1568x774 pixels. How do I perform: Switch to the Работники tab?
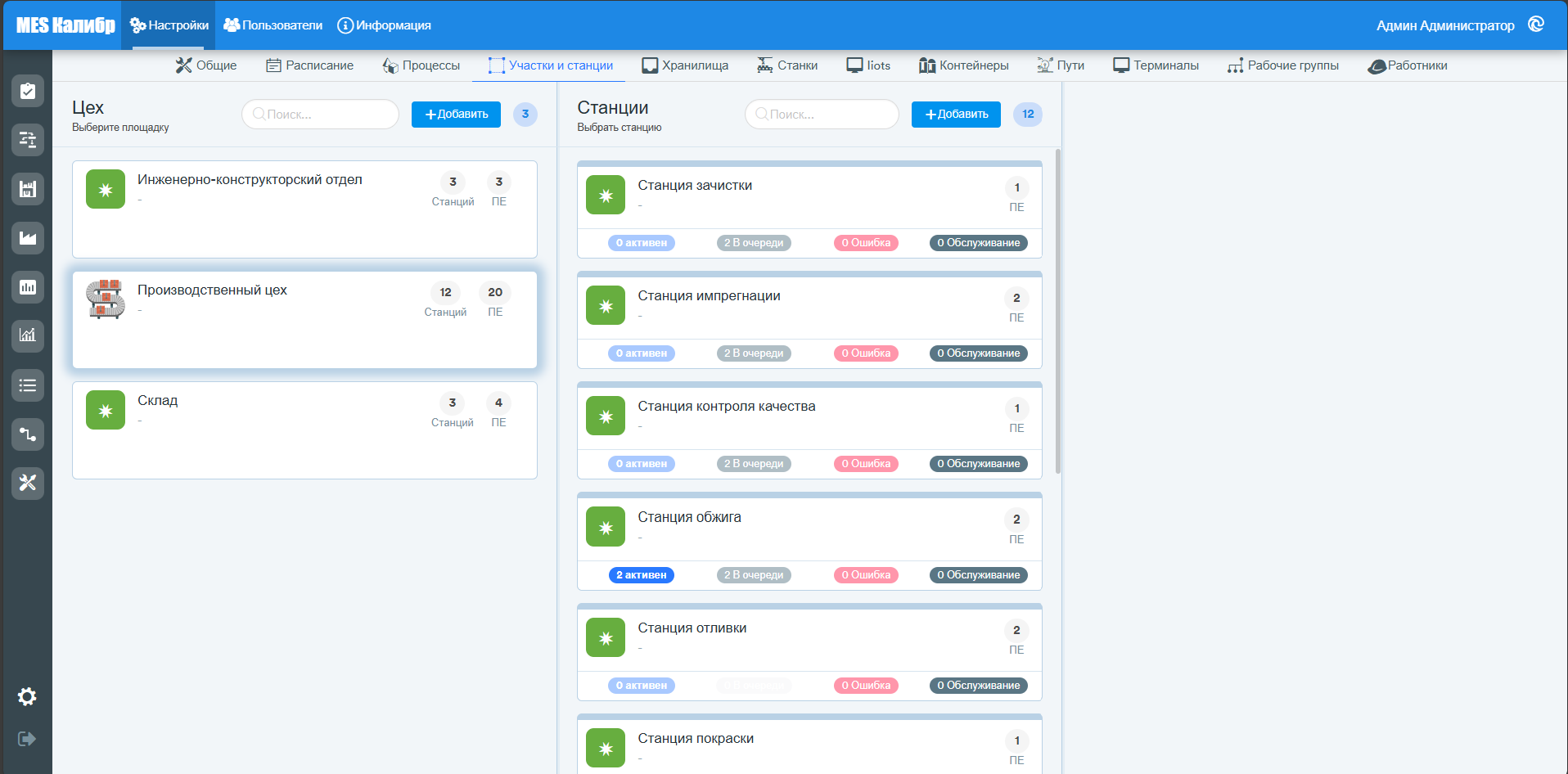pyautogui.click(x=1408, y=65)
